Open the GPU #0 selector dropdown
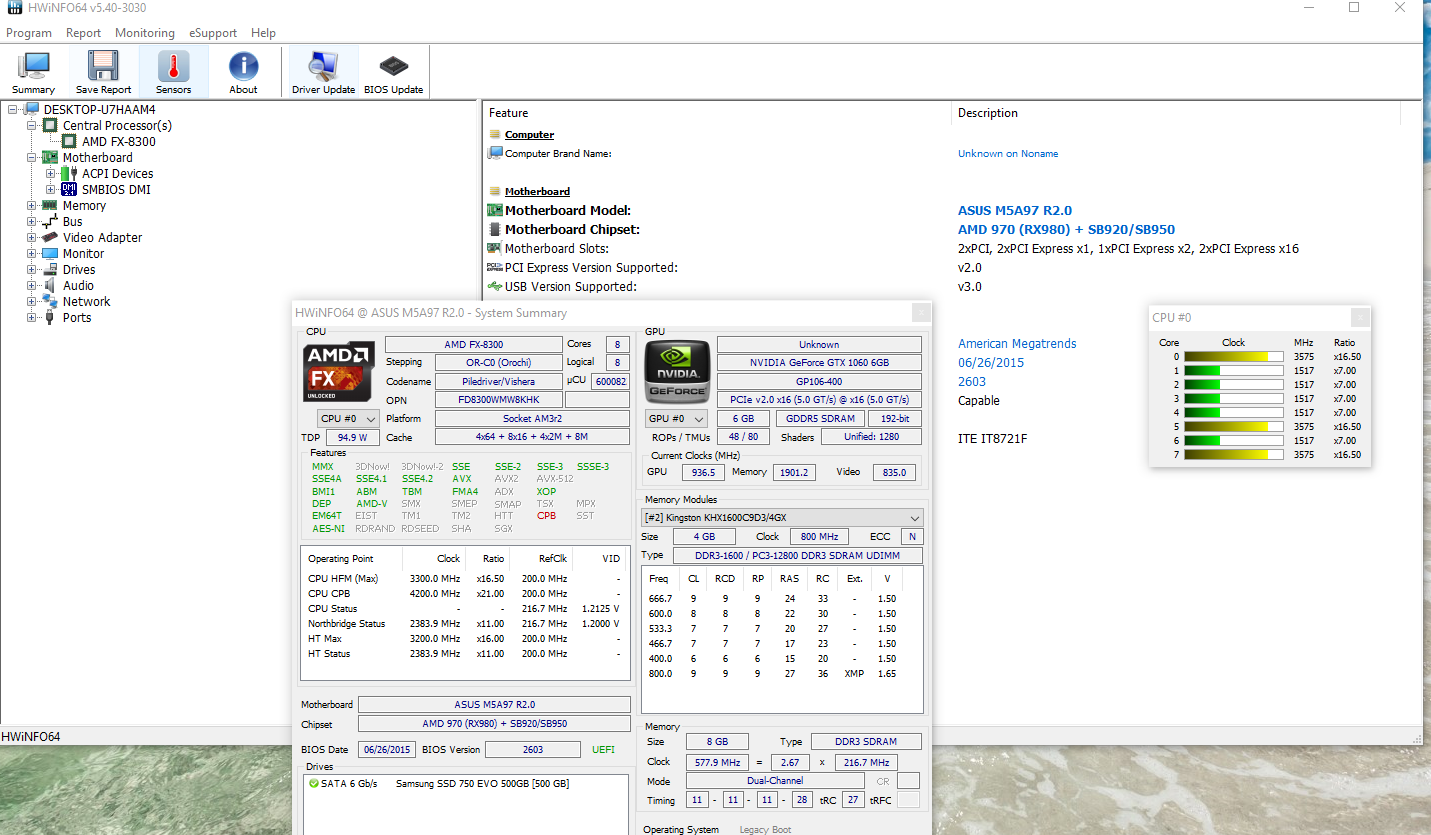Image resolution: width=1431 pixels, height=835 pixels. click(x=675, y=419)
